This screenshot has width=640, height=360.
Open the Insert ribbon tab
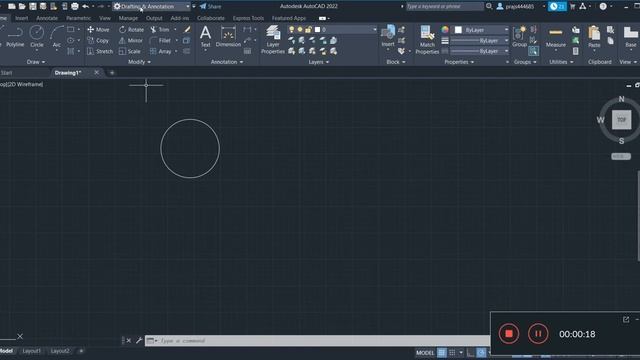tap(22, 18)
